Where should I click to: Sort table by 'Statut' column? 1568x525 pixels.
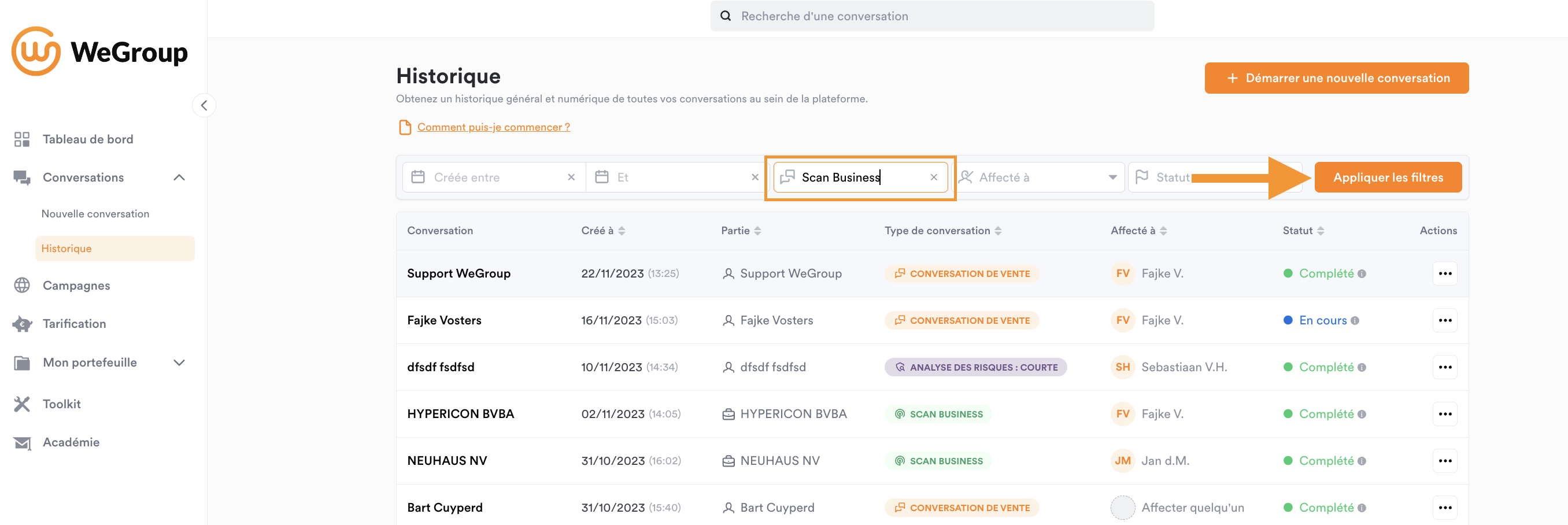(x=1321, y=231)
